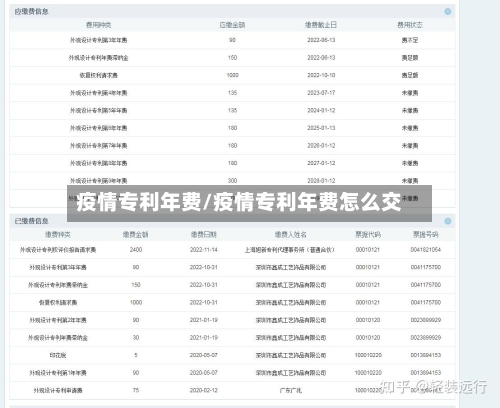The height and width of the screenshot is (408, 500).
Task: Click the 缴费金额 column header
Action: [136, 235]
